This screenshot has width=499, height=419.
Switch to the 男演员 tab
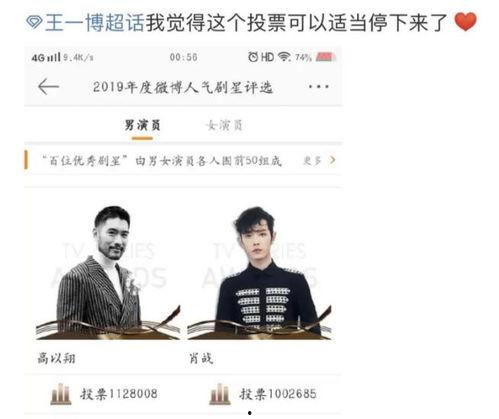coord(142,126)
